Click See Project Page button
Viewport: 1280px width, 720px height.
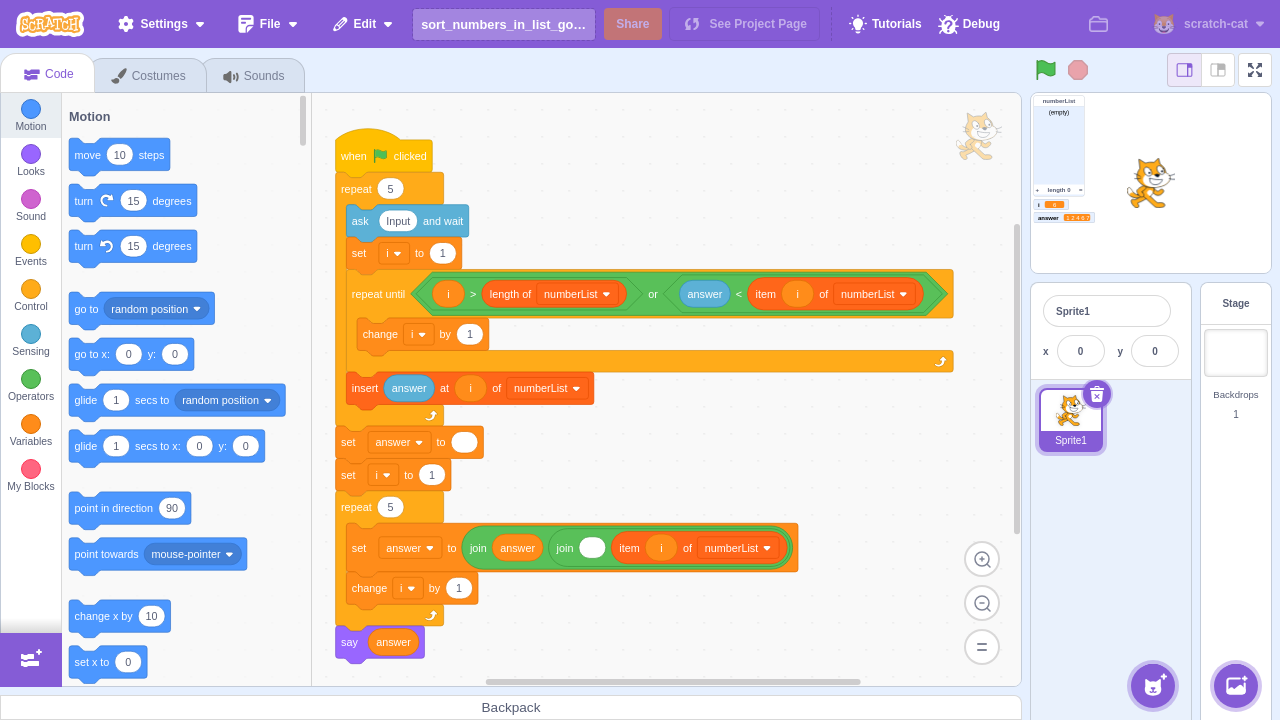[x=745, y=24]
